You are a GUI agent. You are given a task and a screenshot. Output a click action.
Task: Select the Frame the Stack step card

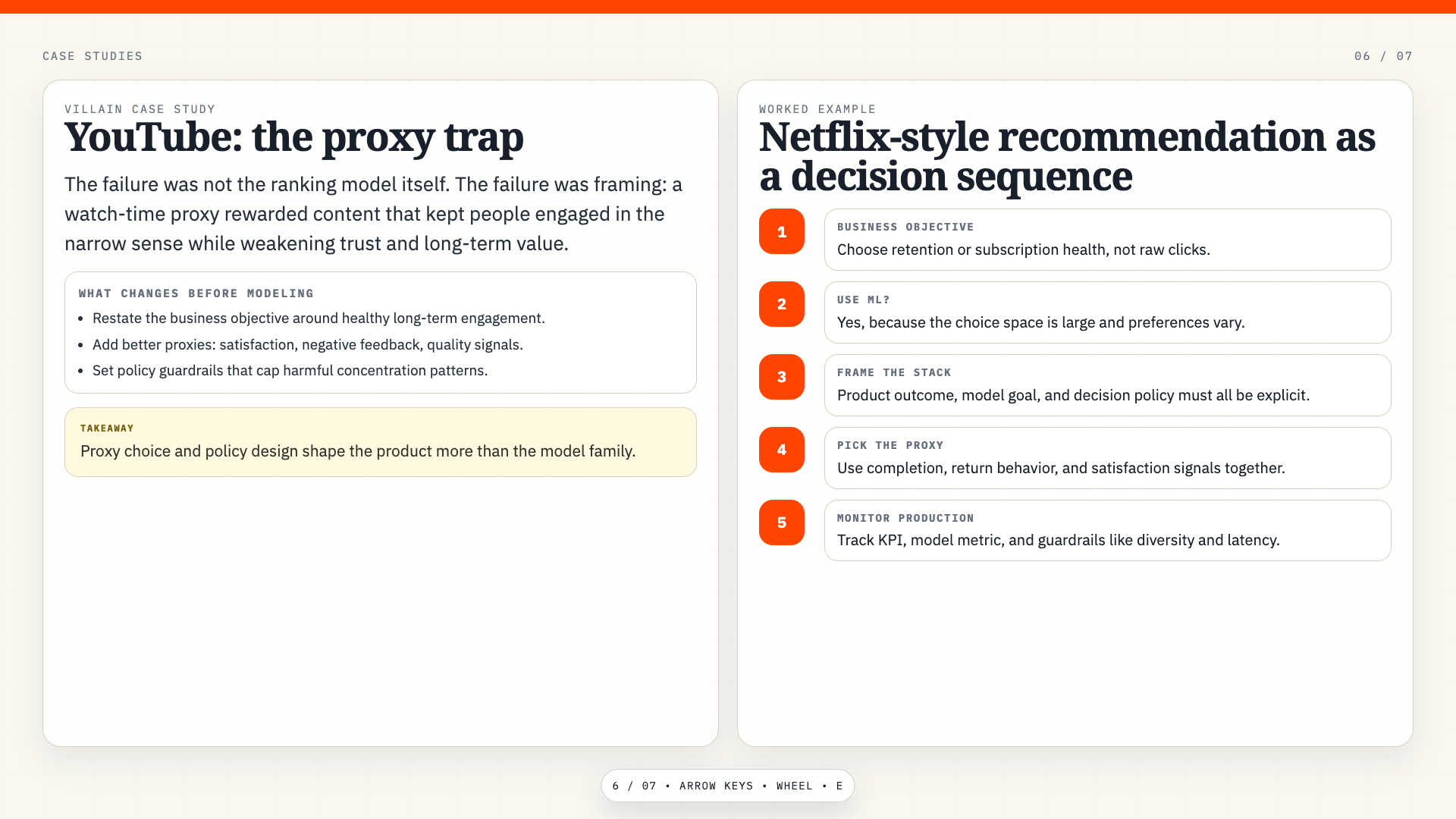pos(1107,385)
